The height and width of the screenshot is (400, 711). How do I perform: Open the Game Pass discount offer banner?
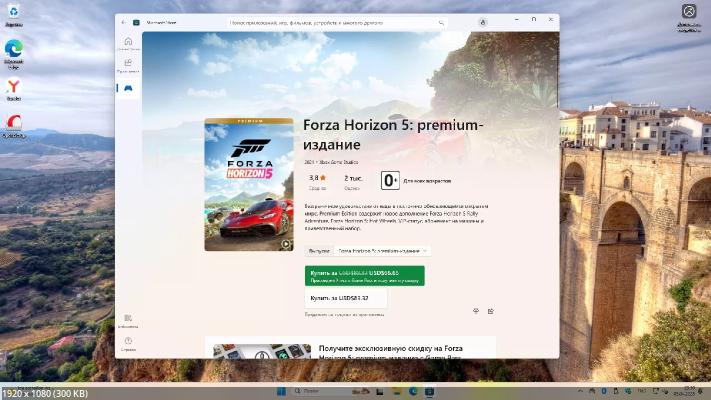[351, 348]
